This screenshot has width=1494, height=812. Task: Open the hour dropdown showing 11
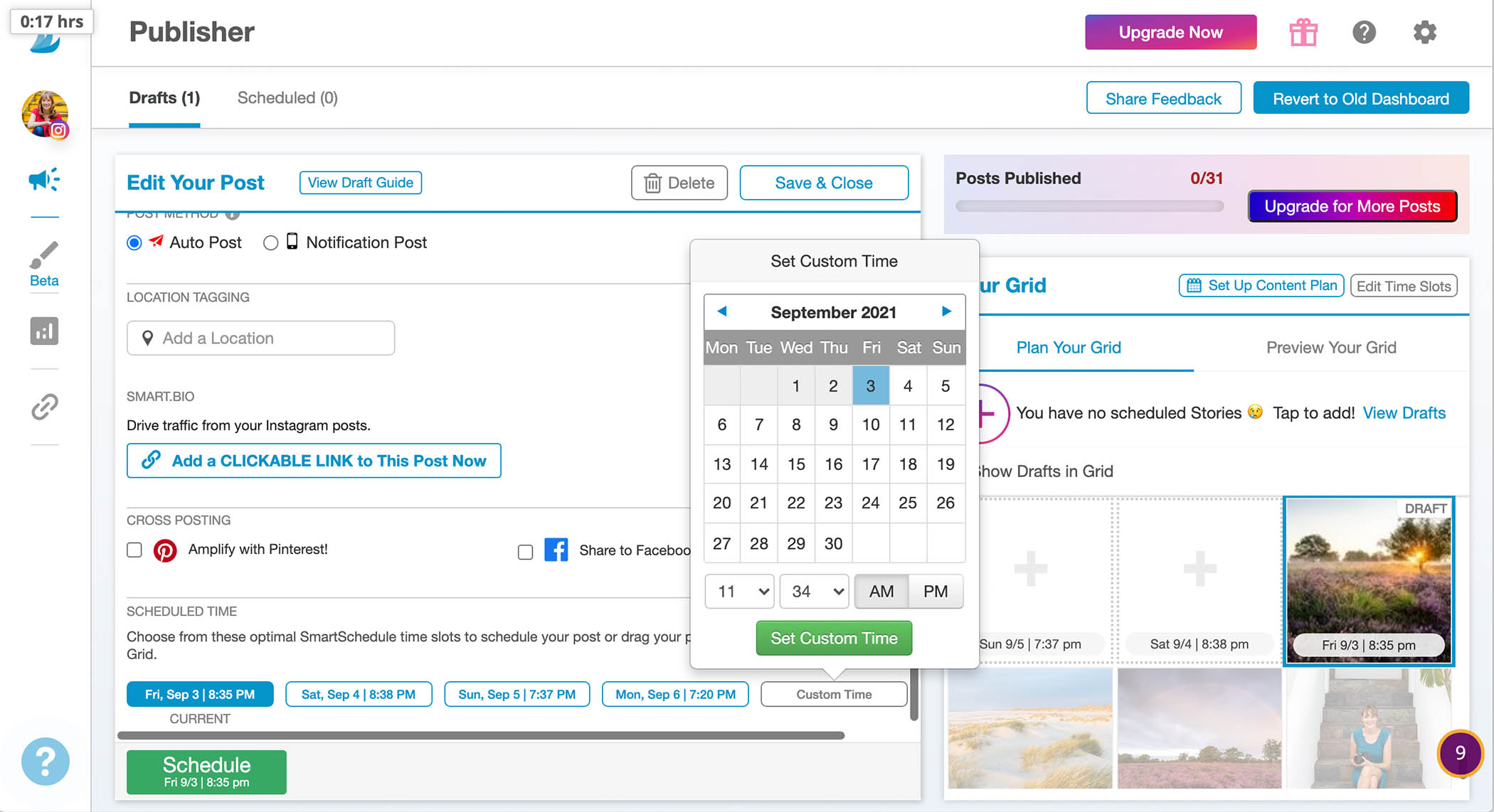point(740,592)
